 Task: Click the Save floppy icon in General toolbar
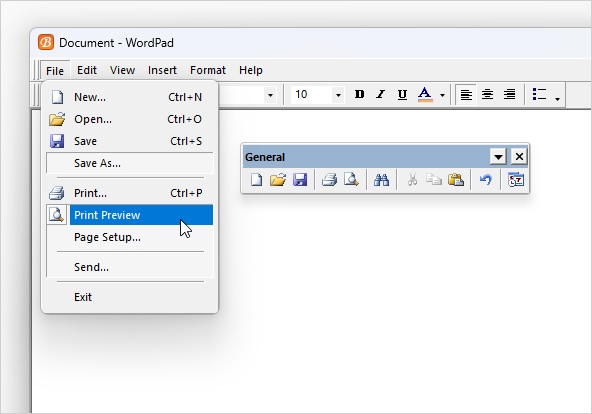[x=300, y=180]
